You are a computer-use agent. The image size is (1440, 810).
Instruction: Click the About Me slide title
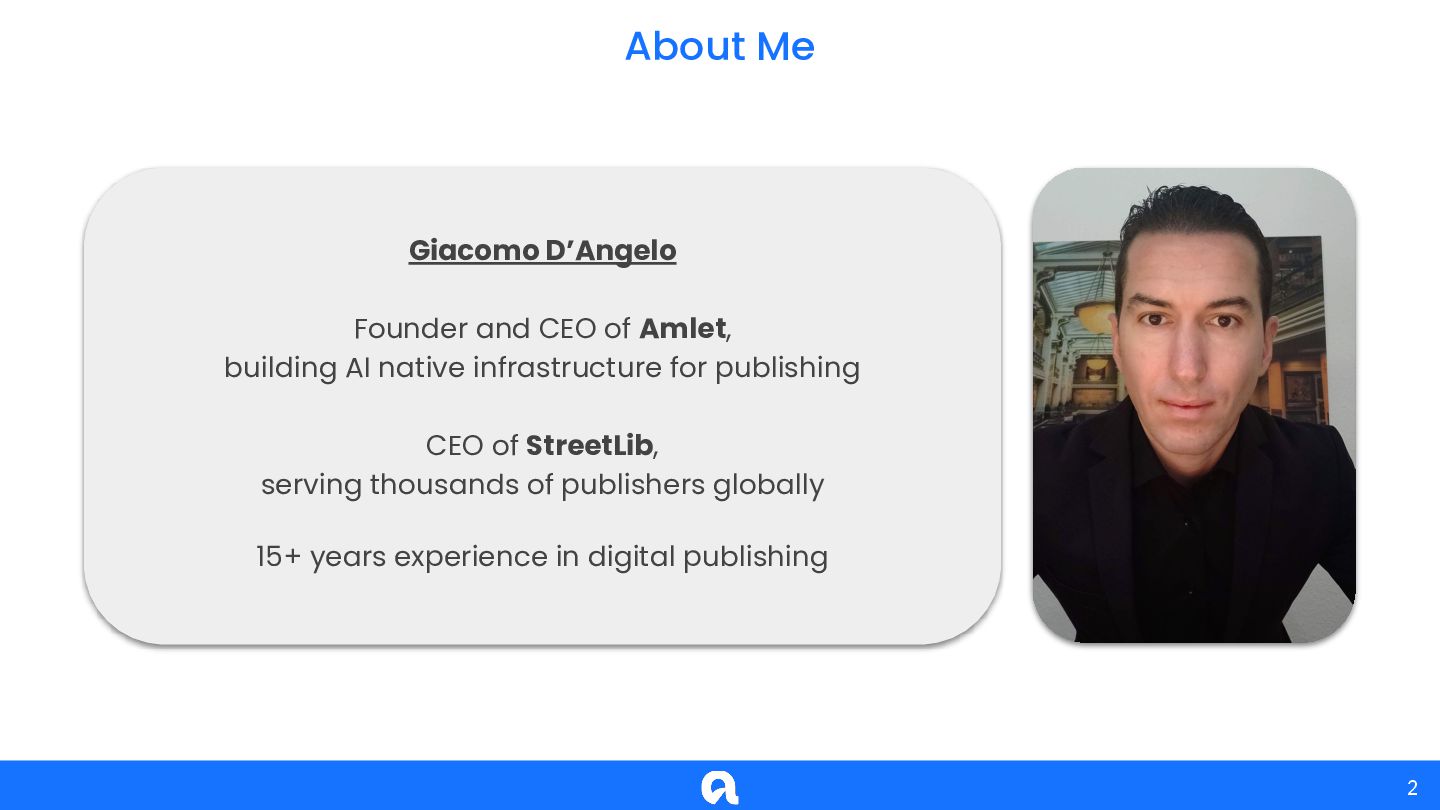click(x=719, y=46)
